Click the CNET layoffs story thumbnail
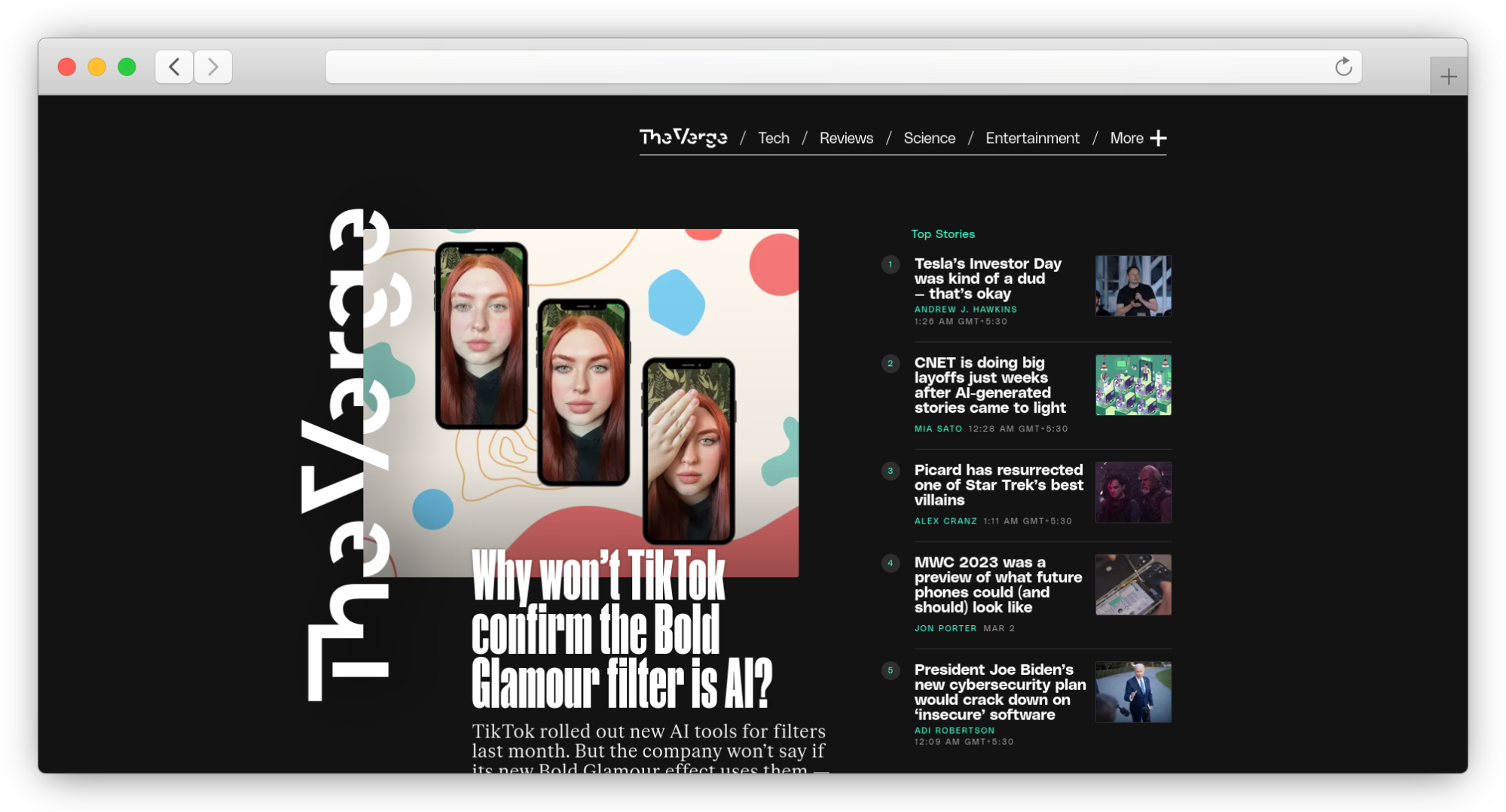 [x=1133, y=385]
